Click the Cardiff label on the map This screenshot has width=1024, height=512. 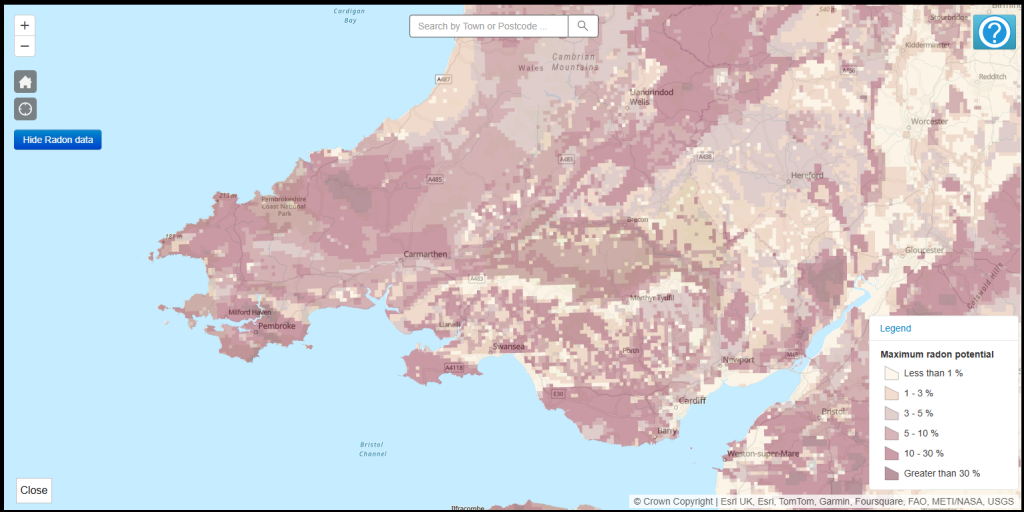pyautogui.click(x=692, y=400)
